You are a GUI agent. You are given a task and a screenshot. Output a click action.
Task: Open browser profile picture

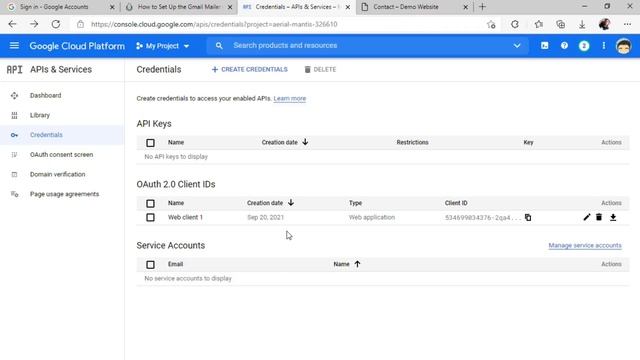point(604,24)
